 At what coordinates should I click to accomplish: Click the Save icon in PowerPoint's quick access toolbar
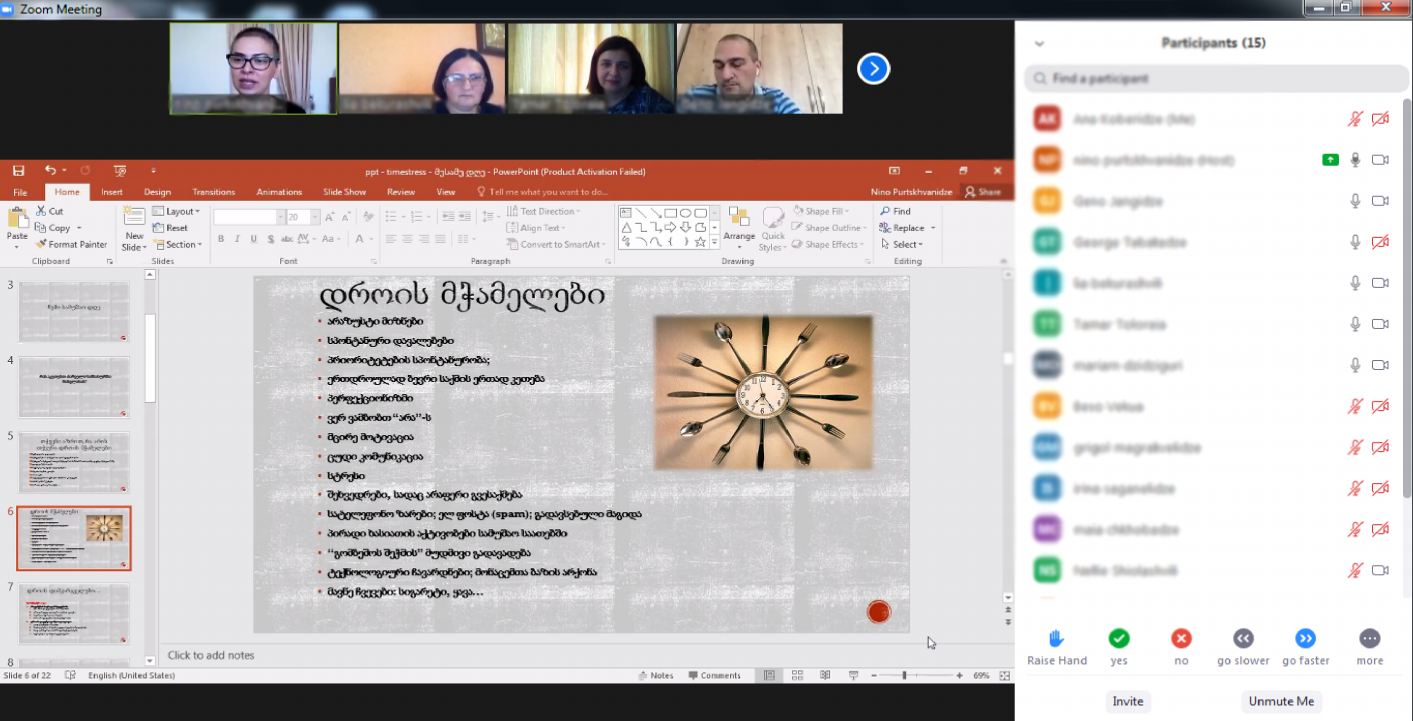[20, 171]
